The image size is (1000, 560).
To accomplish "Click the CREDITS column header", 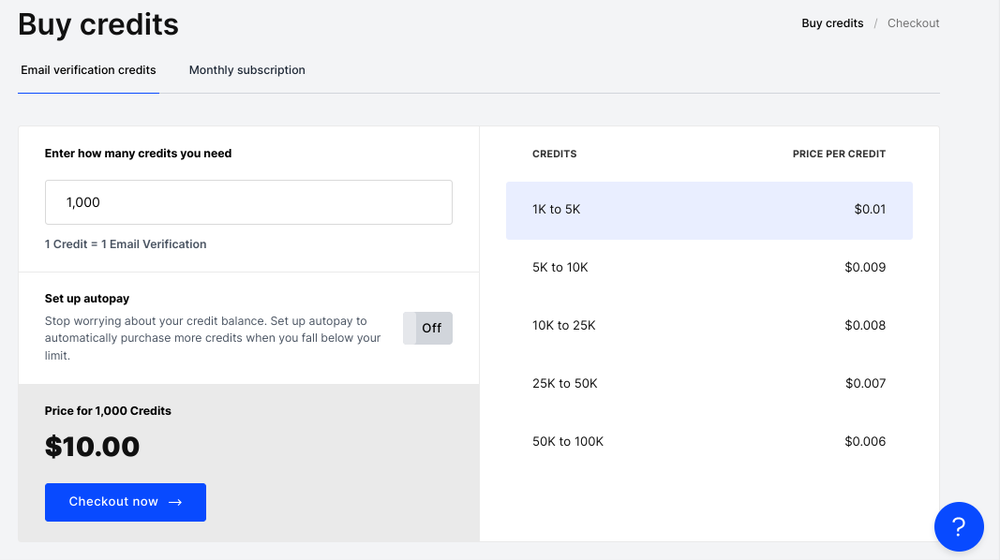I will 554,154.
